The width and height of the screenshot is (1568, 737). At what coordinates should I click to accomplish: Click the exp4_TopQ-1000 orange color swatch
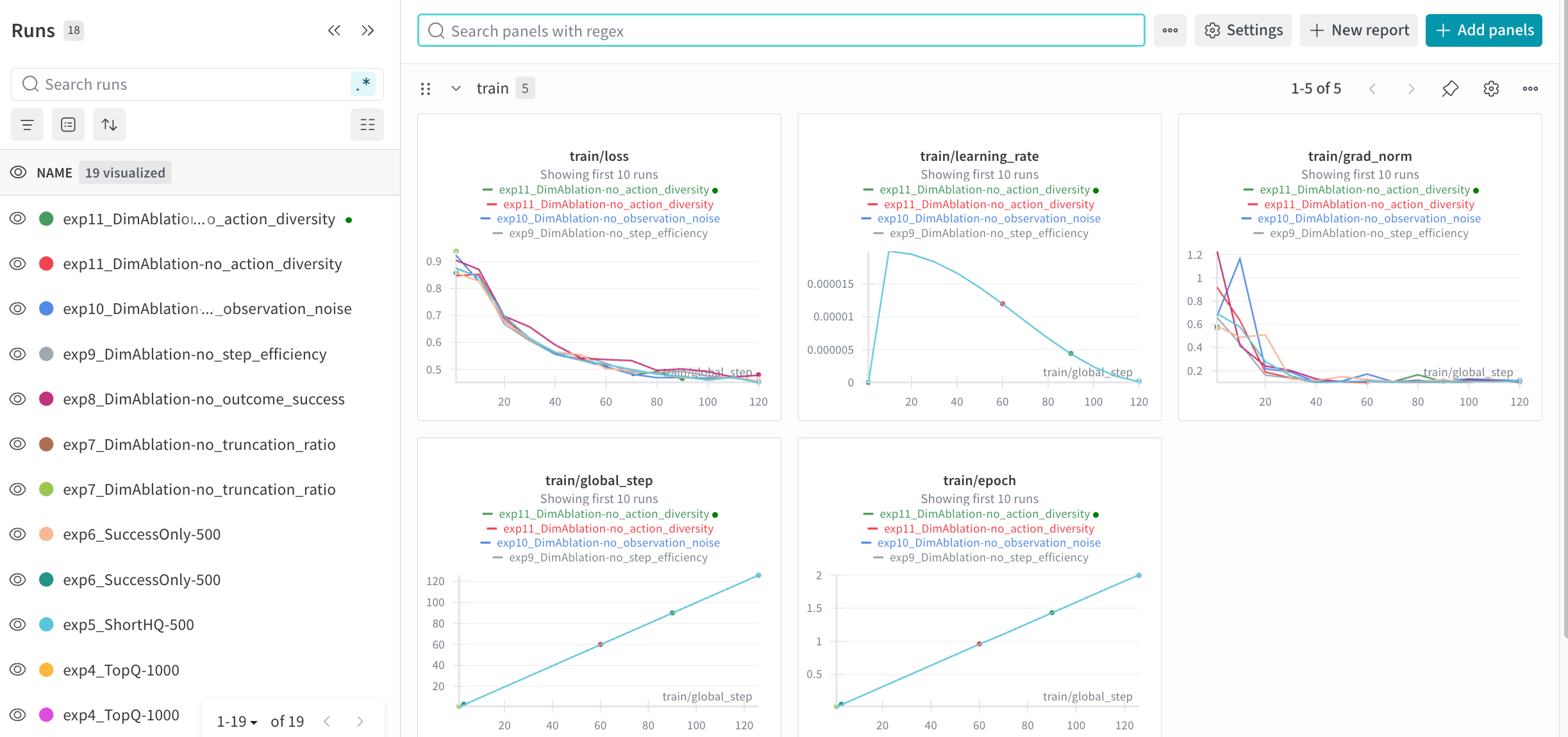tap(46, 670)
